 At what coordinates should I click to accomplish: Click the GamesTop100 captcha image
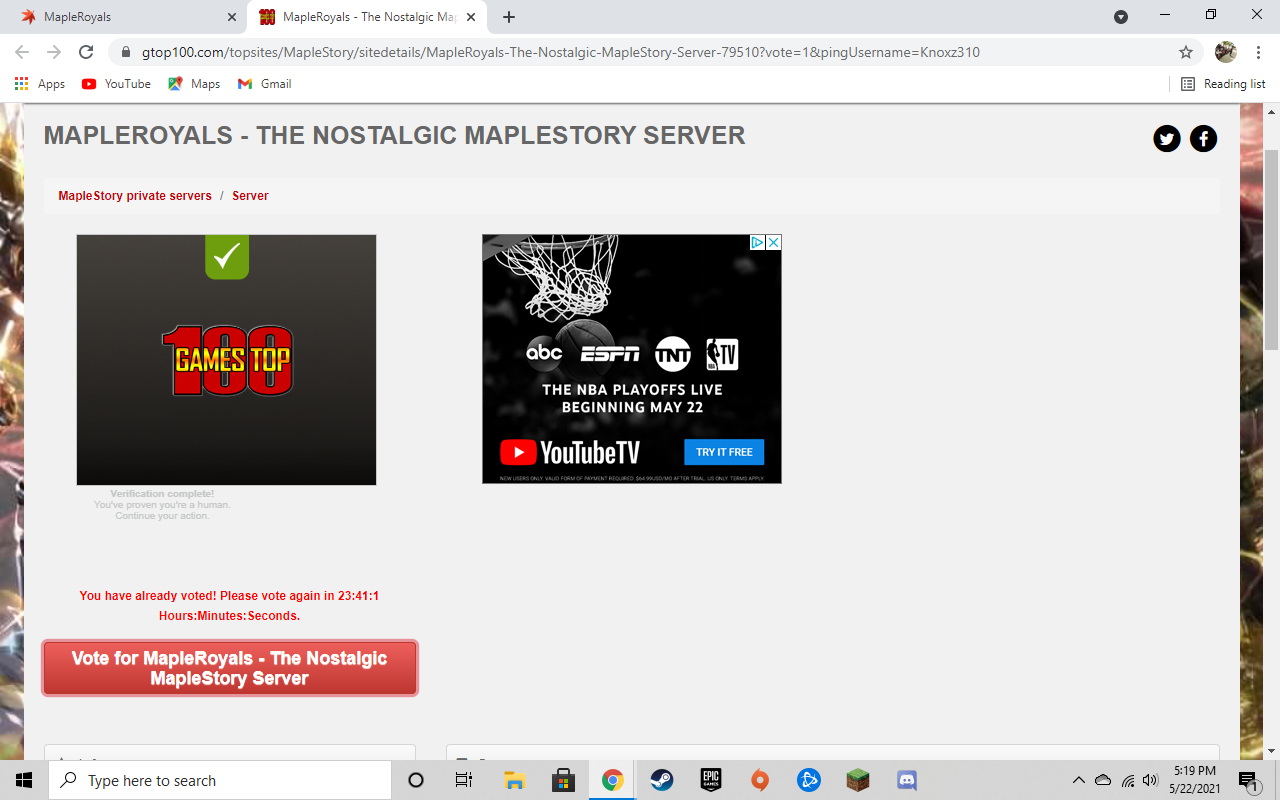227,360
